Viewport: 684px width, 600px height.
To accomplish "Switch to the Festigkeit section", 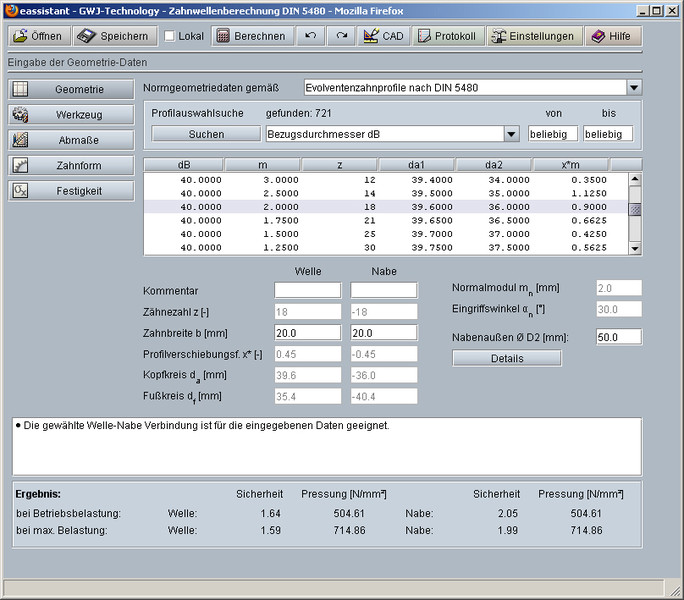I will click(x=71, y=190).
